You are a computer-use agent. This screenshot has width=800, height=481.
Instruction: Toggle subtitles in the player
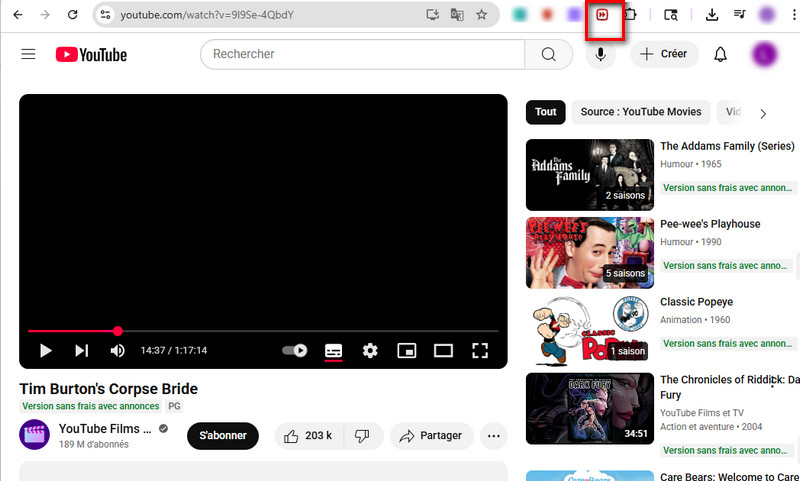(334, 351)
